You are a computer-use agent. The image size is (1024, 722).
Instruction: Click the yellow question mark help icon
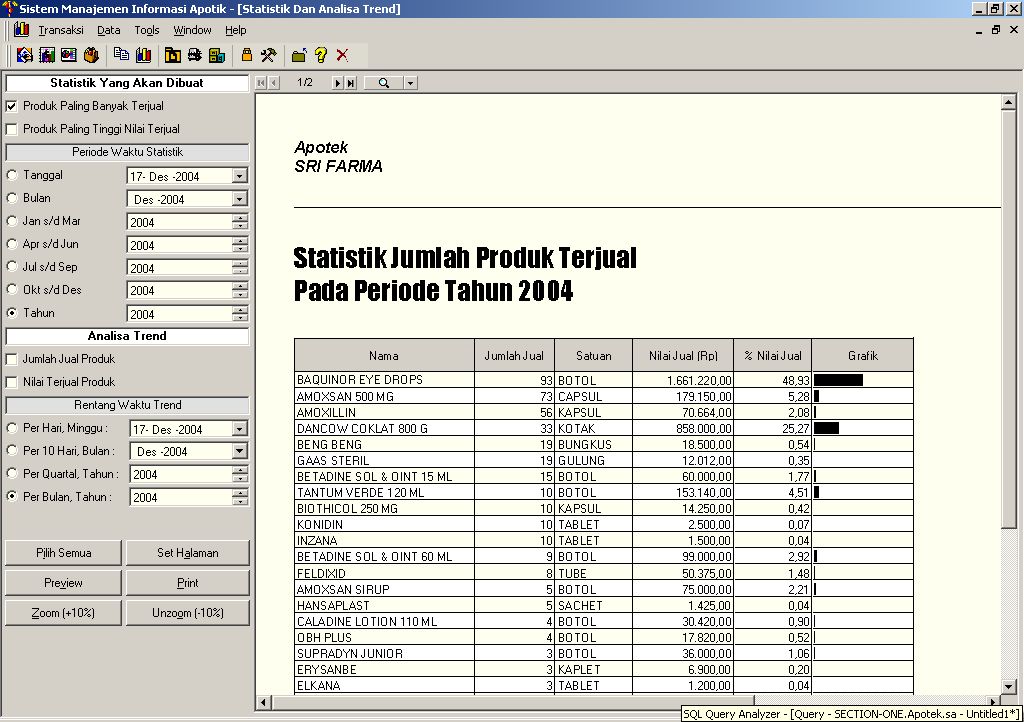click(x=321, y=55)
